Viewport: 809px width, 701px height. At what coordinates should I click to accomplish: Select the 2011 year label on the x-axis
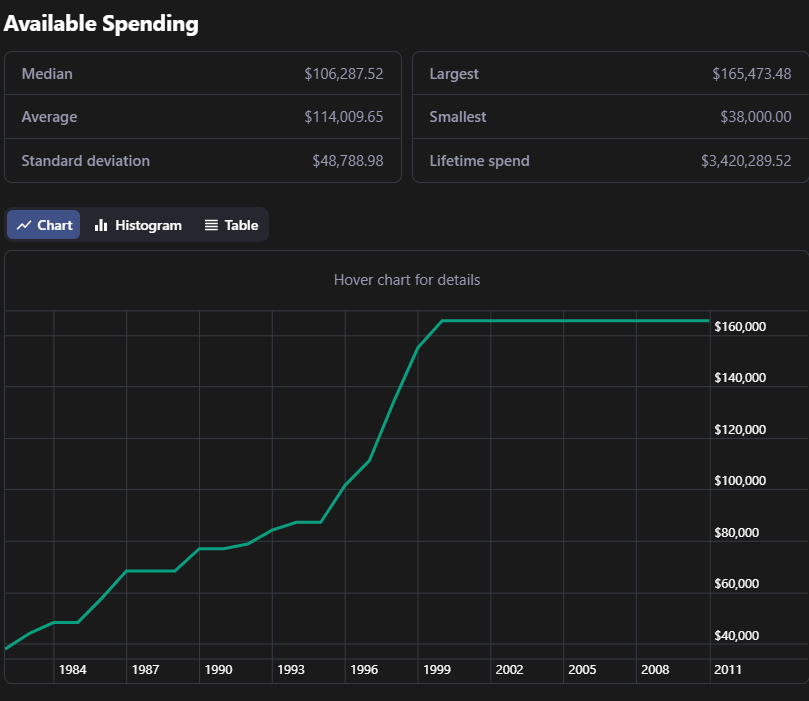(727, 669)
